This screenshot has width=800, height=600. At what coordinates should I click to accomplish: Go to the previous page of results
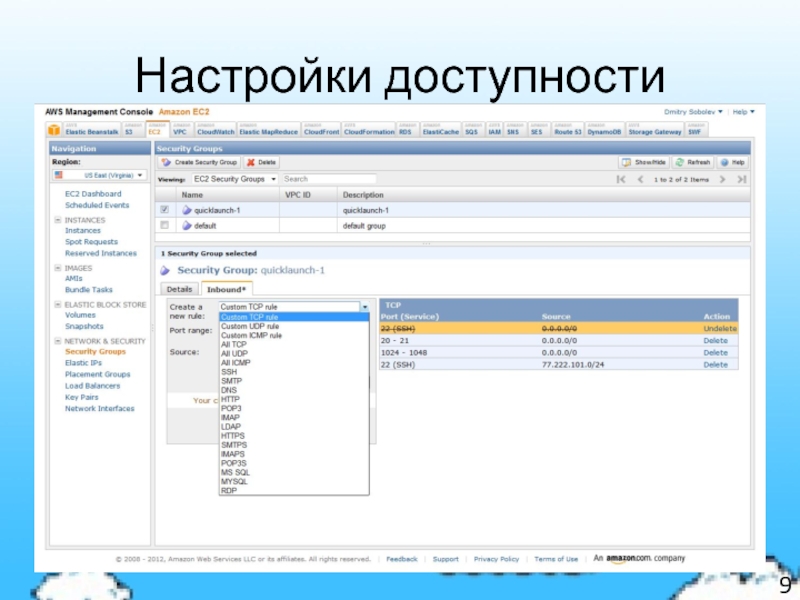pyautogui.click(x=640, y=179)
